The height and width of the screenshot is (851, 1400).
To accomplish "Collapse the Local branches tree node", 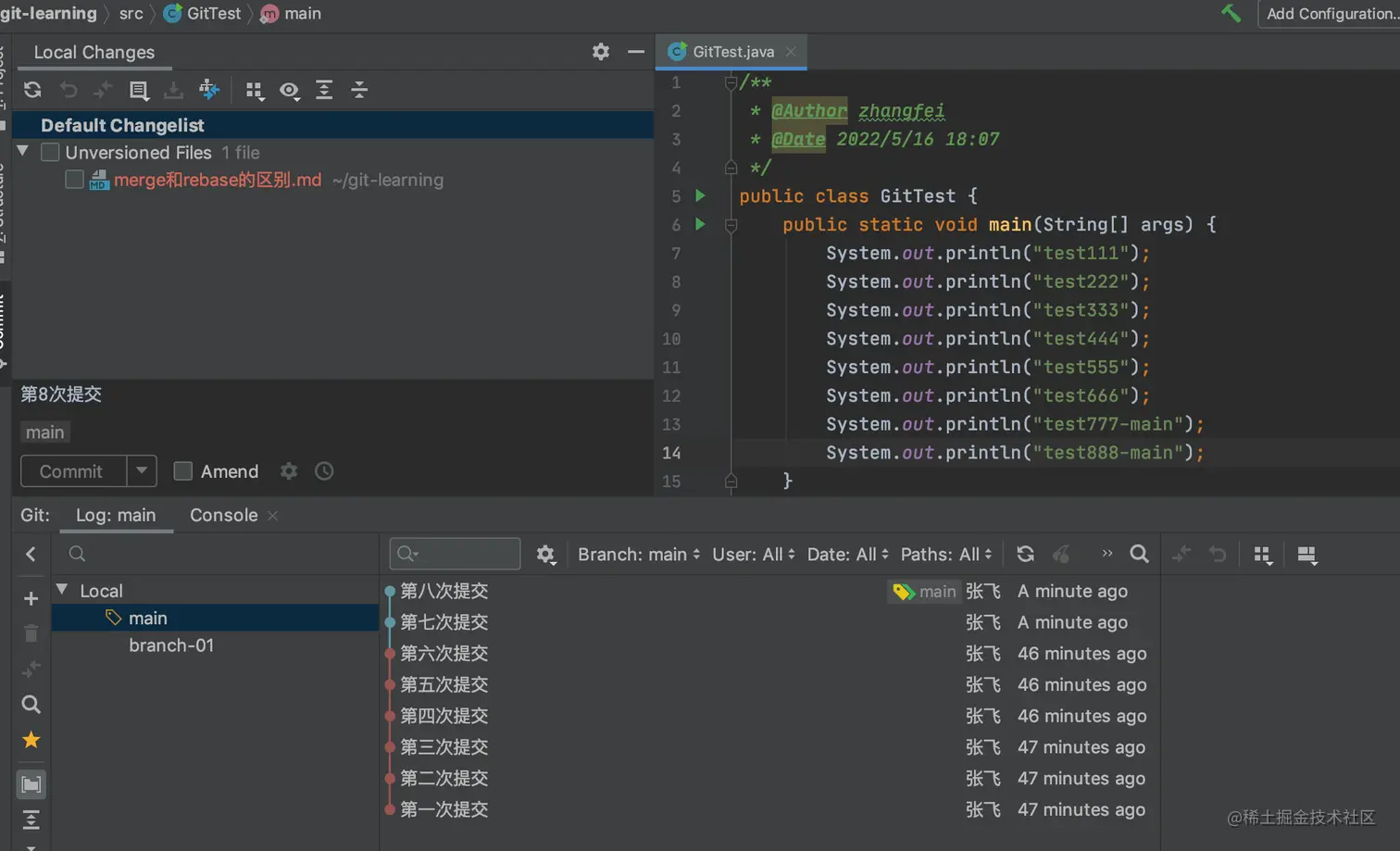I will point(62,590).
